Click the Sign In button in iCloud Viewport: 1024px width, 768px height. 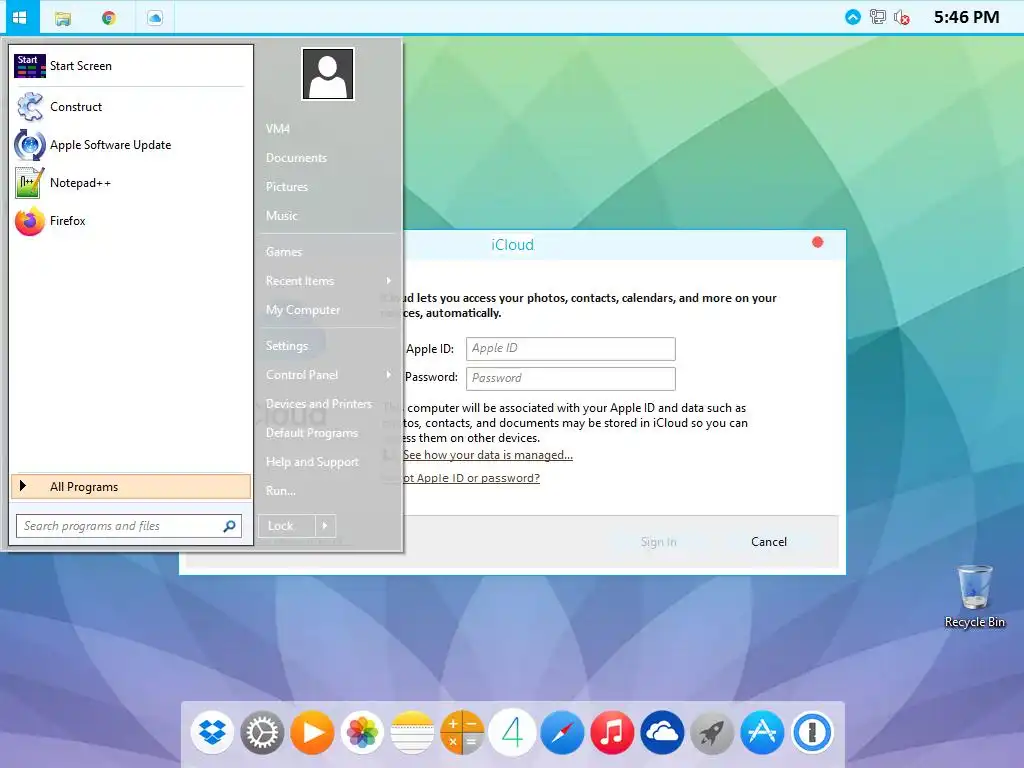[658, 541]
